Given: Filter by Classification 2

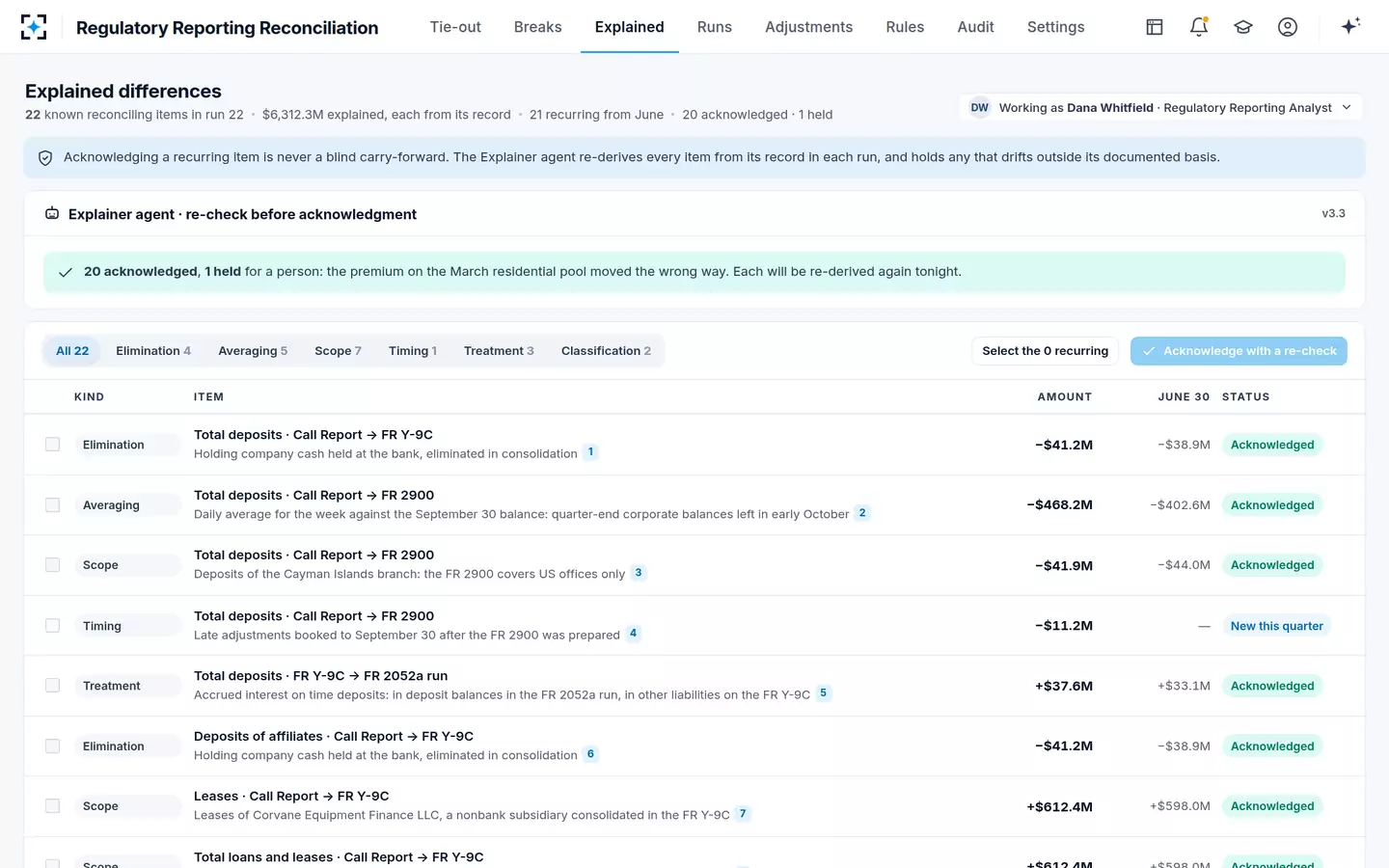Looking at the screenshot, I should pyautogui.click(x=606, y=351).
